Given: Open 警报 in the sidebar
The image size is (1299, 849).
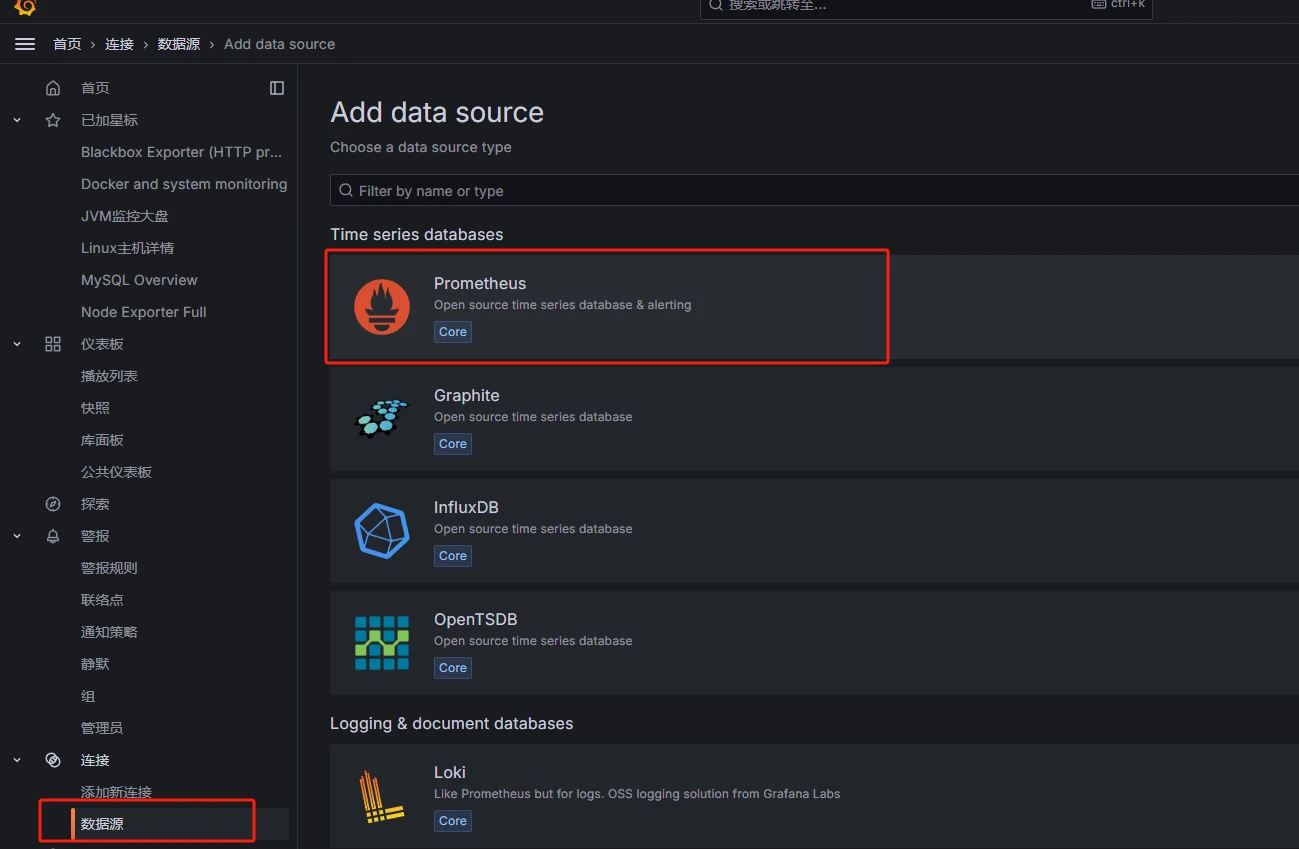Looking at the screenshot, I should (95, 536).
